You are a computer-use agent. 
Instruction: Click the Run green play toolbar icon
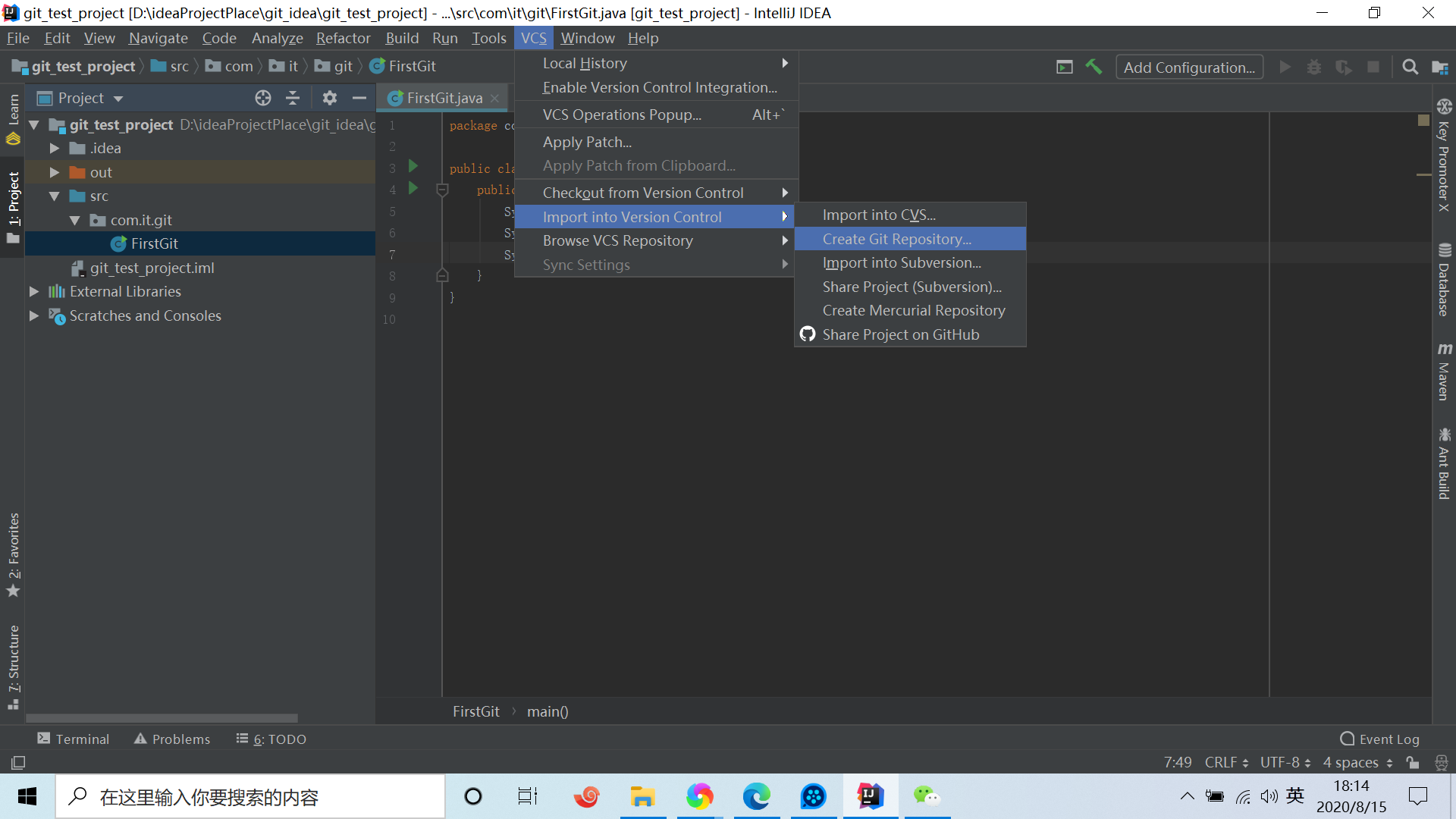1285,67
